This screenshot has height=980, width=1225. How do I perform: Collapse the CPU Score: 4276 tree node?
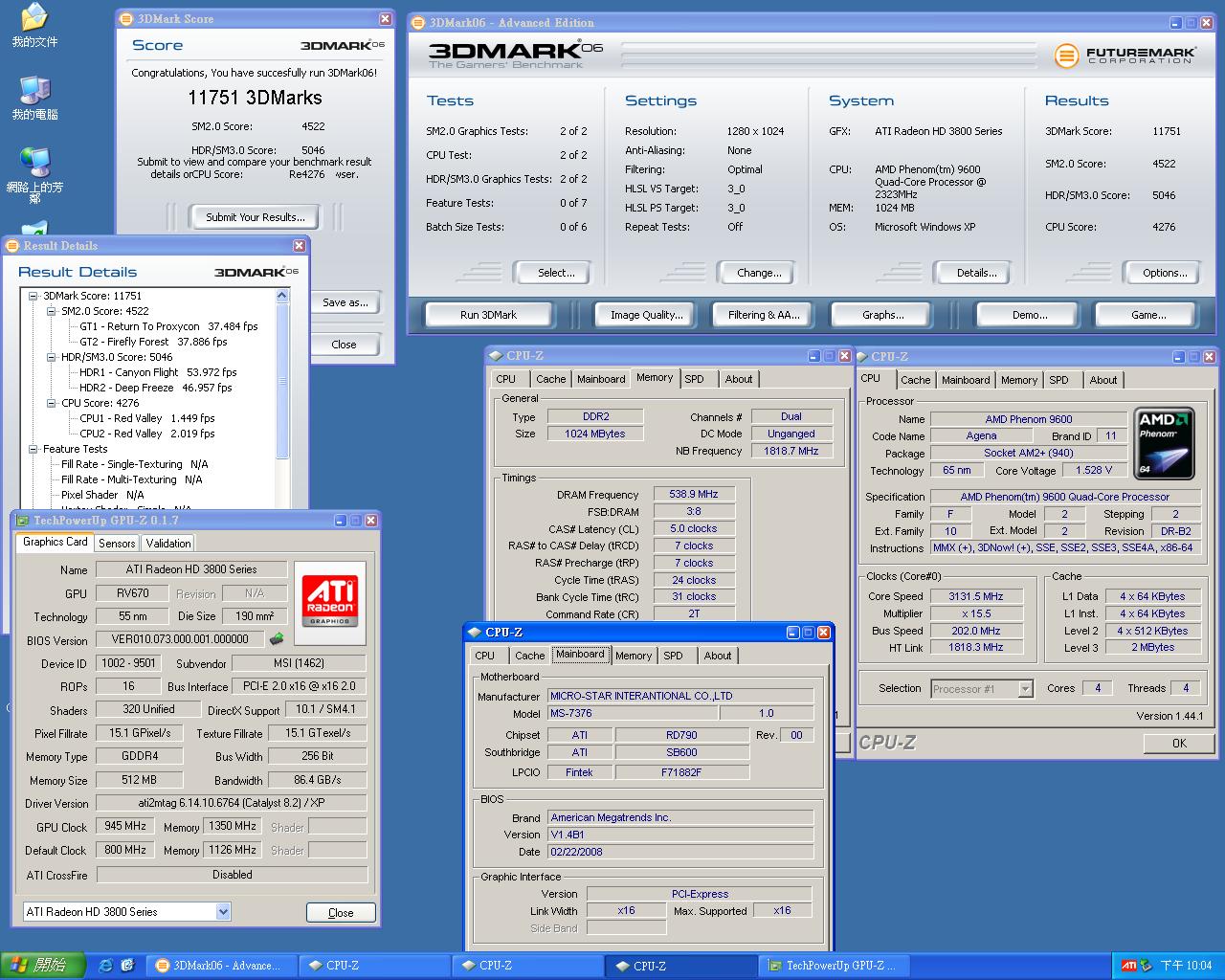coord(52,403)
